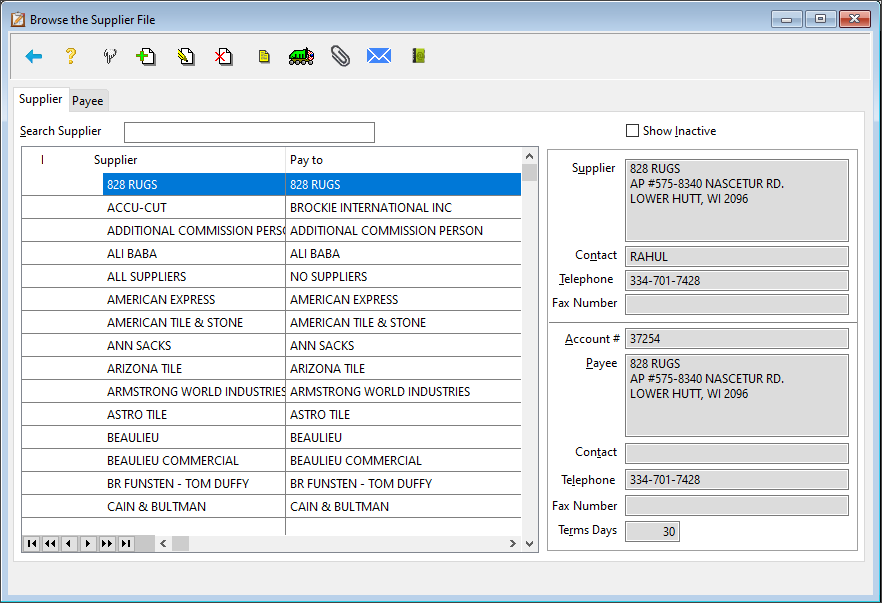Click the Contact field showing RAHUL
The image size is (882, 603).
[x=737, y=256]
